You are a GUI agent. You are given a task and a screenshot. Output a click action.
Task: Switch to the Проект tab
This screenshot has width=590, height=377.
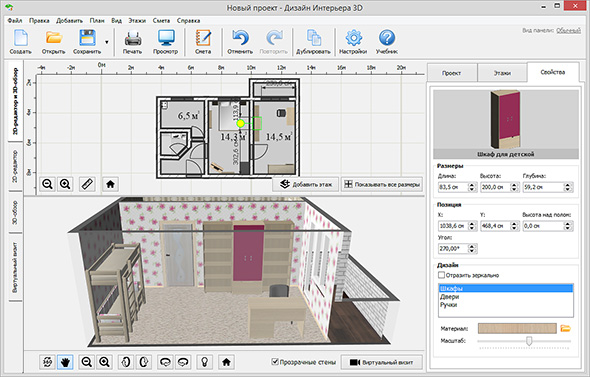452,73
